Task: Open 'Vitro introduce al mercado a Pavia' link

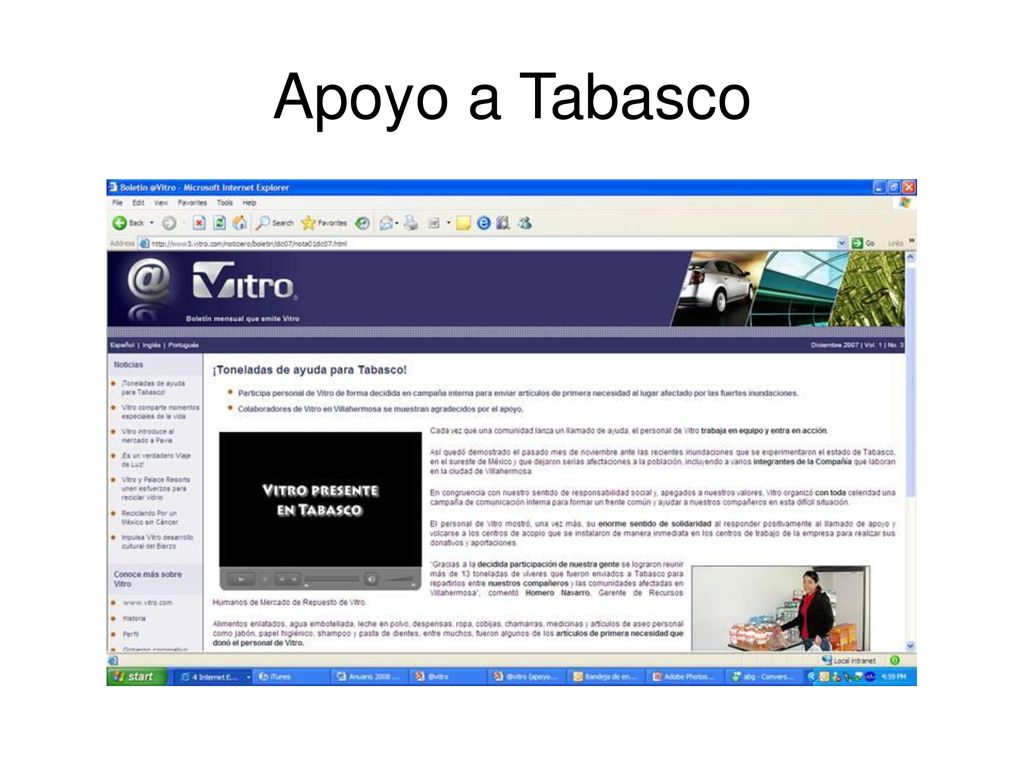Action: (x=148, y=436)
